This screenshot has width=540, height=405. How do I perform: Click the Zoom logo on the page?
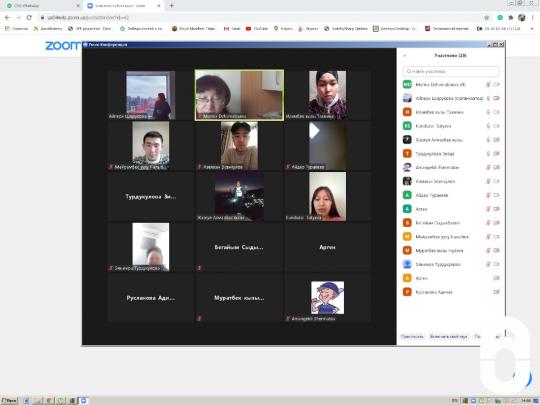(x=63, y=45)
